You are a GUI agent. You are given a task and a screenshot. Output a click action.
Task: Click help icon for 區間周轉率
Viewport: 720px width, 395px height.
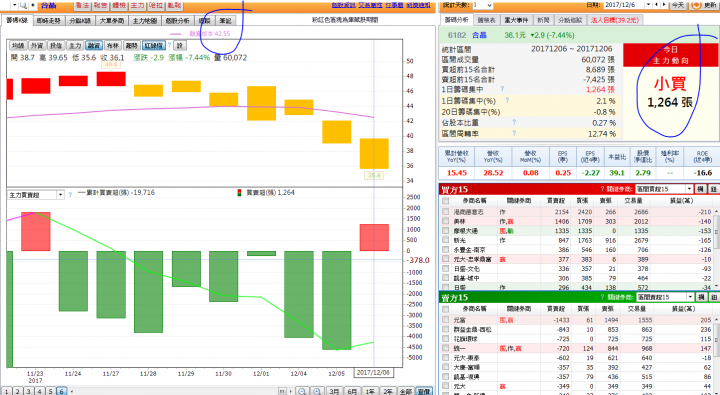click(514, 133)
